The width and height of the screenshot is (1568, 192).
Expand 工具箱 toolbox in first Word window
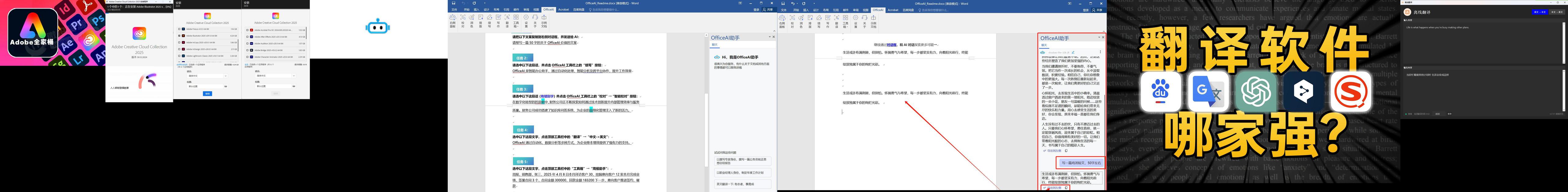tap(516, 21)
